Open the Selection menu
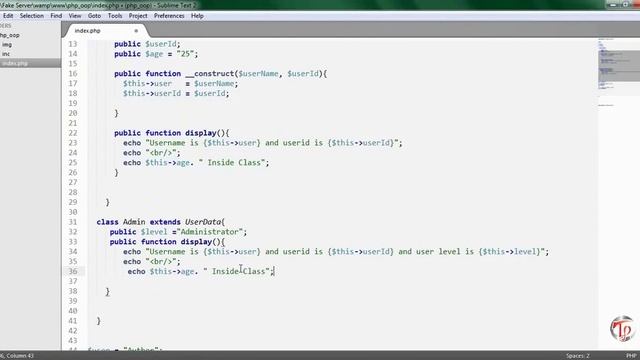640x360 pixels. pyautogui.click(x=31, y=16)
